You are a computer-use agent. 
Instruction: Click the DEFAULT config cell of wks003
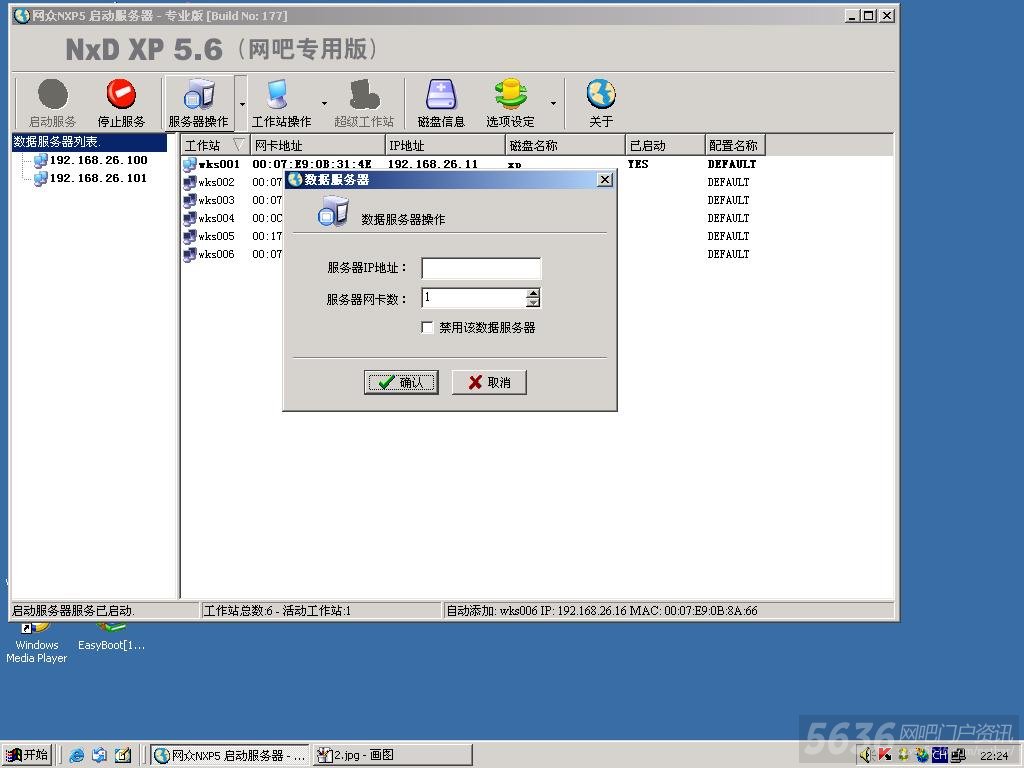[728, 200]
